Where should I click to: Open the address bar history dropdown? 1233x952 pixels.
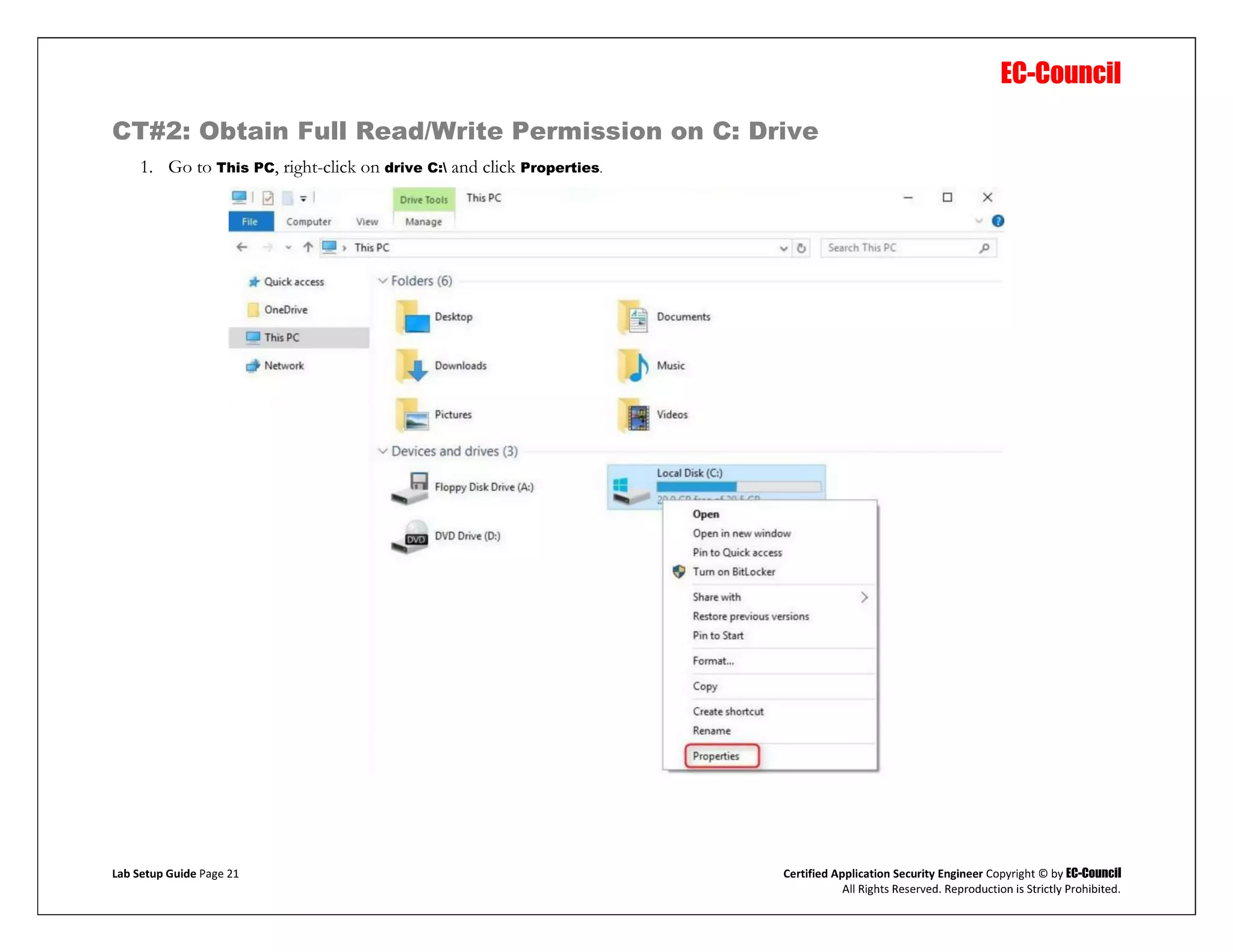tap(783, 248)
